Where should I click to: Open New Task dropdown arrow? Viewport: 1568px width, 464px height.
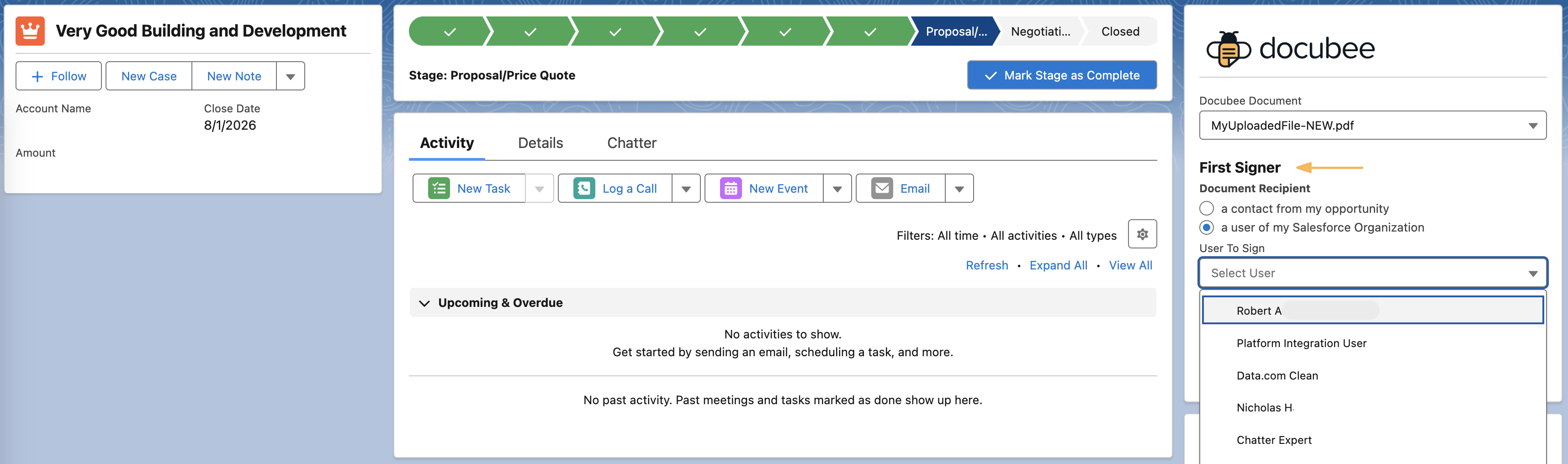(539, 189)
